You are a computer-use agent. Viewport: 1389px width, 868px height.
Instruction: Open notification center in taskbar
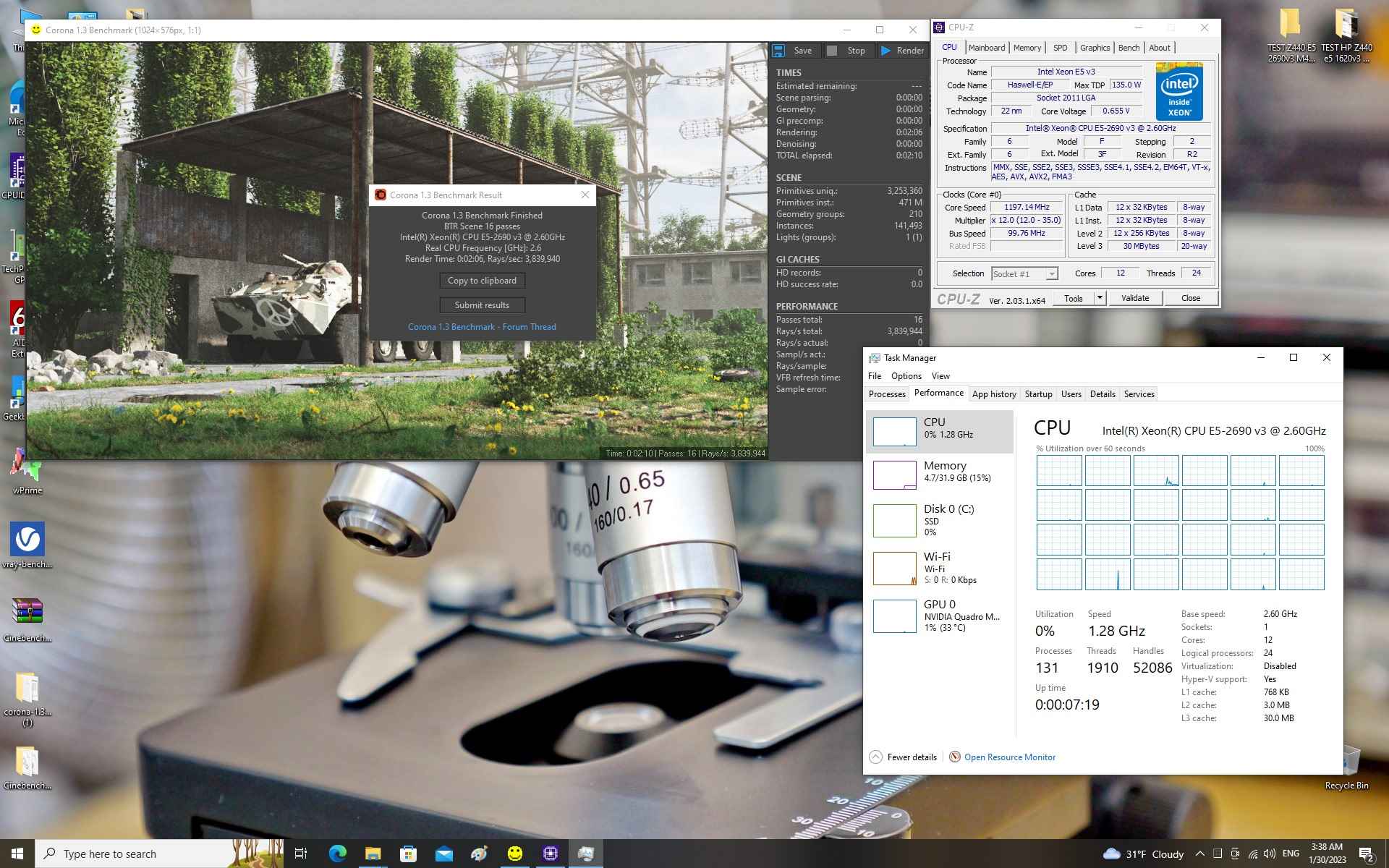[1367, 854]
